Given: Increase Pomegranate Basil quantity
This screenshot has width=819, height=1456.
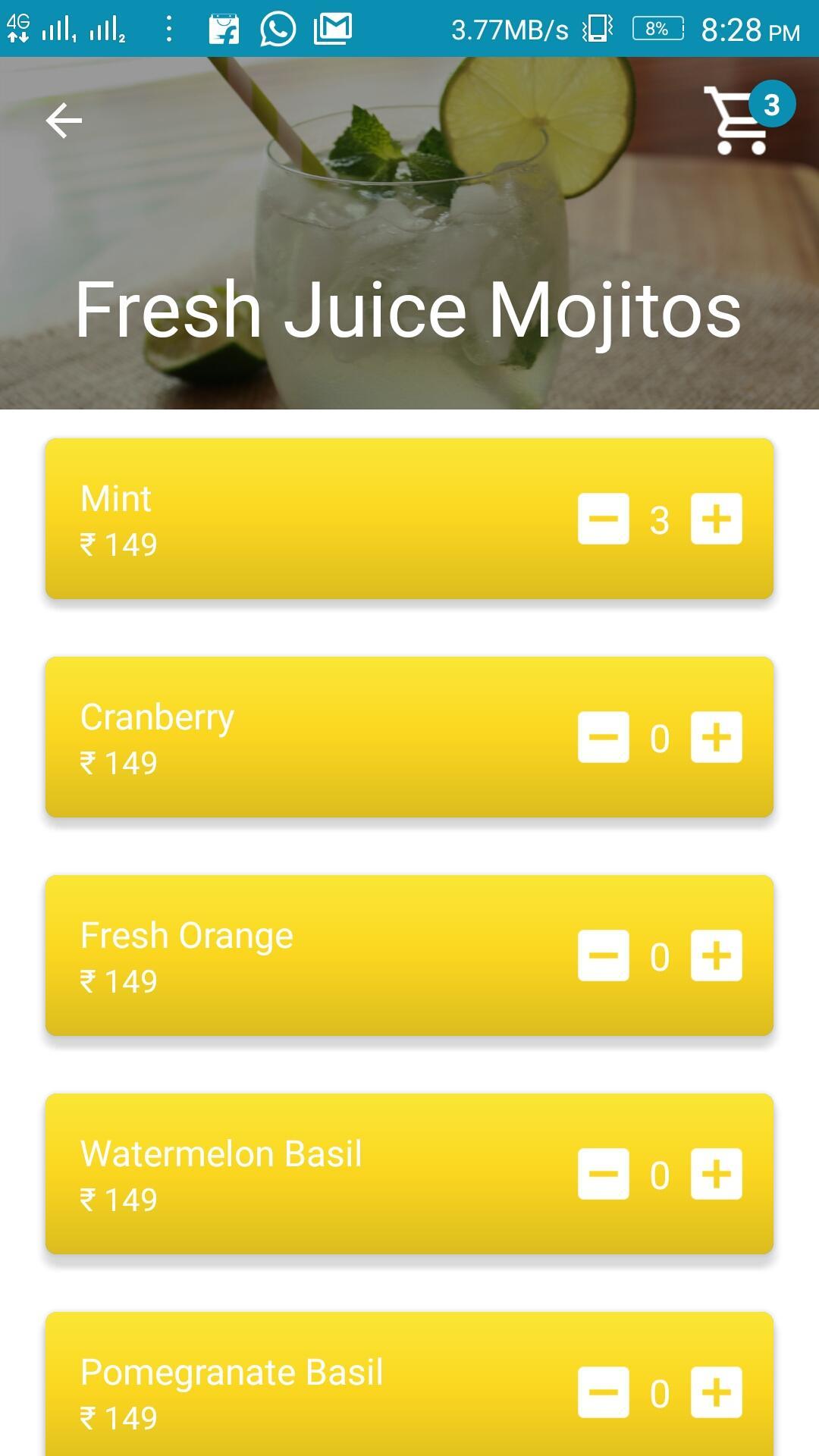Looking at the screenshot, I should 716,1393.
